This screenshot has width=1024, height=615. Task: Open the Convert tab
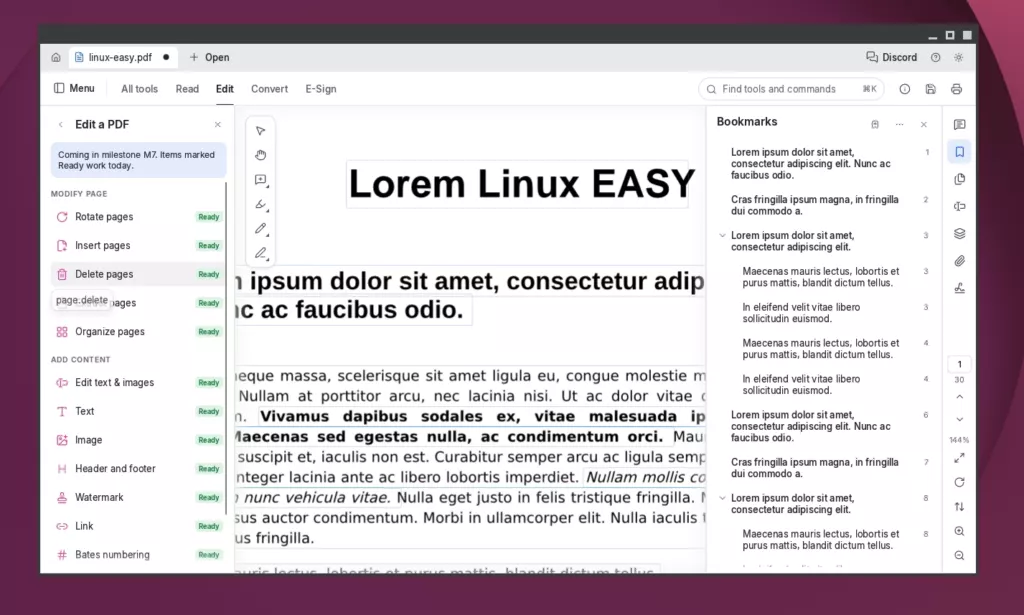point(269,89)
